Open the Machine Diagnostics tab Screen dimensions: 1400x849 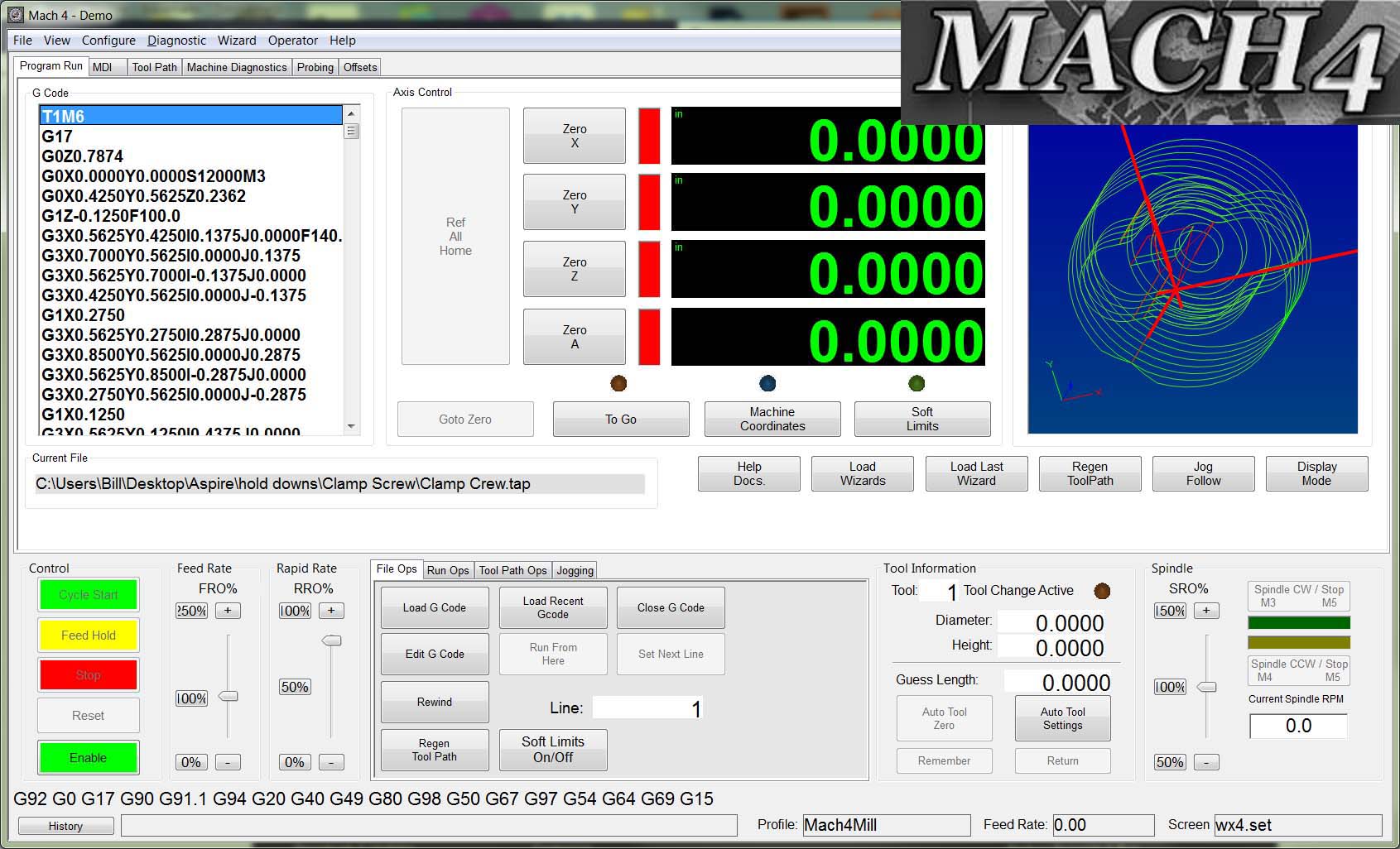click(x=237, y=67)
